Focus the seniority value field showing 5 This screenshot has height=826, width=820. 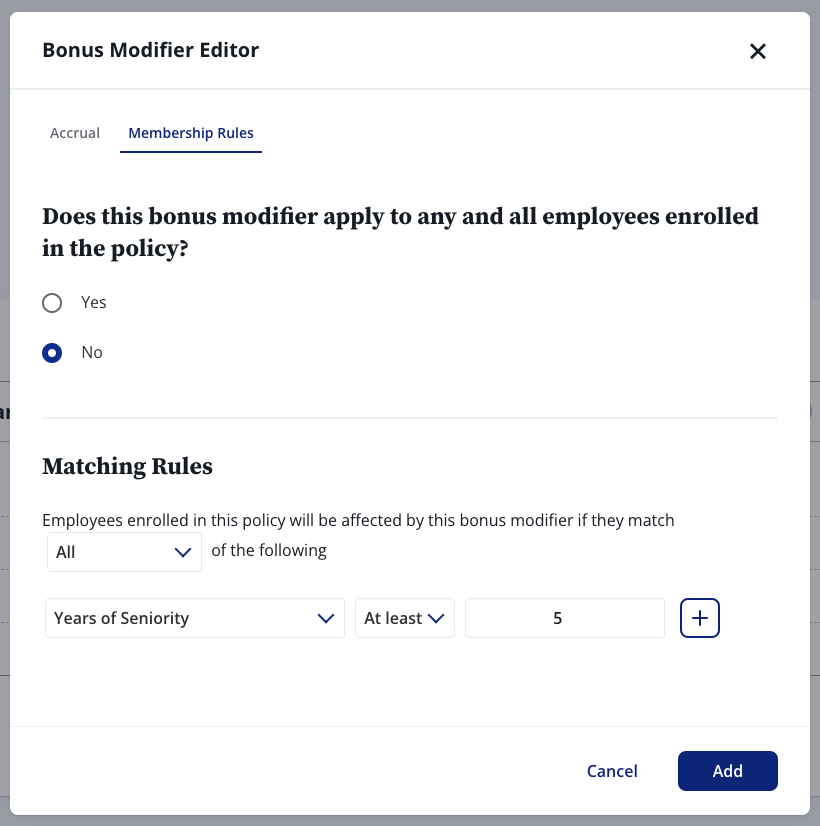(565, 618)
